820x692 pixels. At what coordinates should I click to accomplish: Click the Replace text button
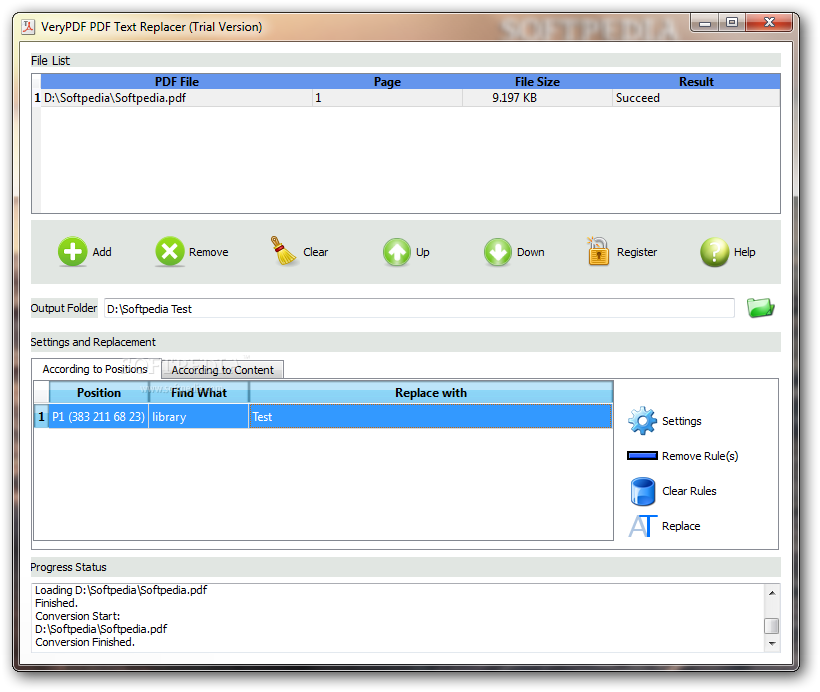(681, 526)
